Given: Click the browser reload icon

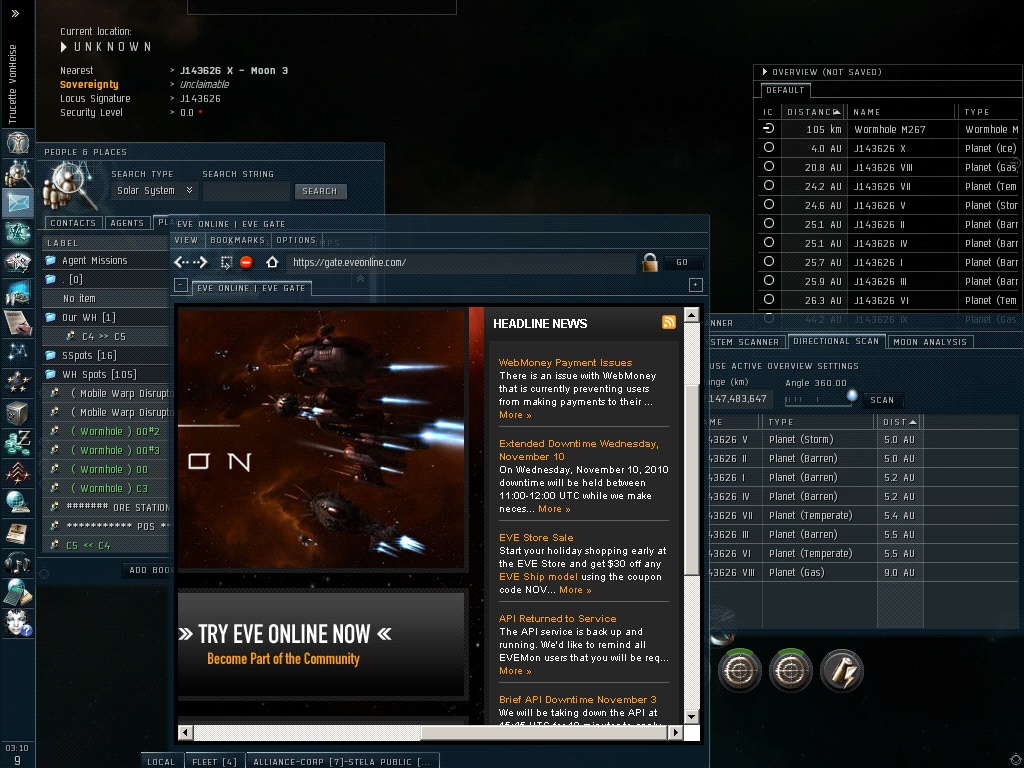Looking at the screenshot, I should pos(226,263).
